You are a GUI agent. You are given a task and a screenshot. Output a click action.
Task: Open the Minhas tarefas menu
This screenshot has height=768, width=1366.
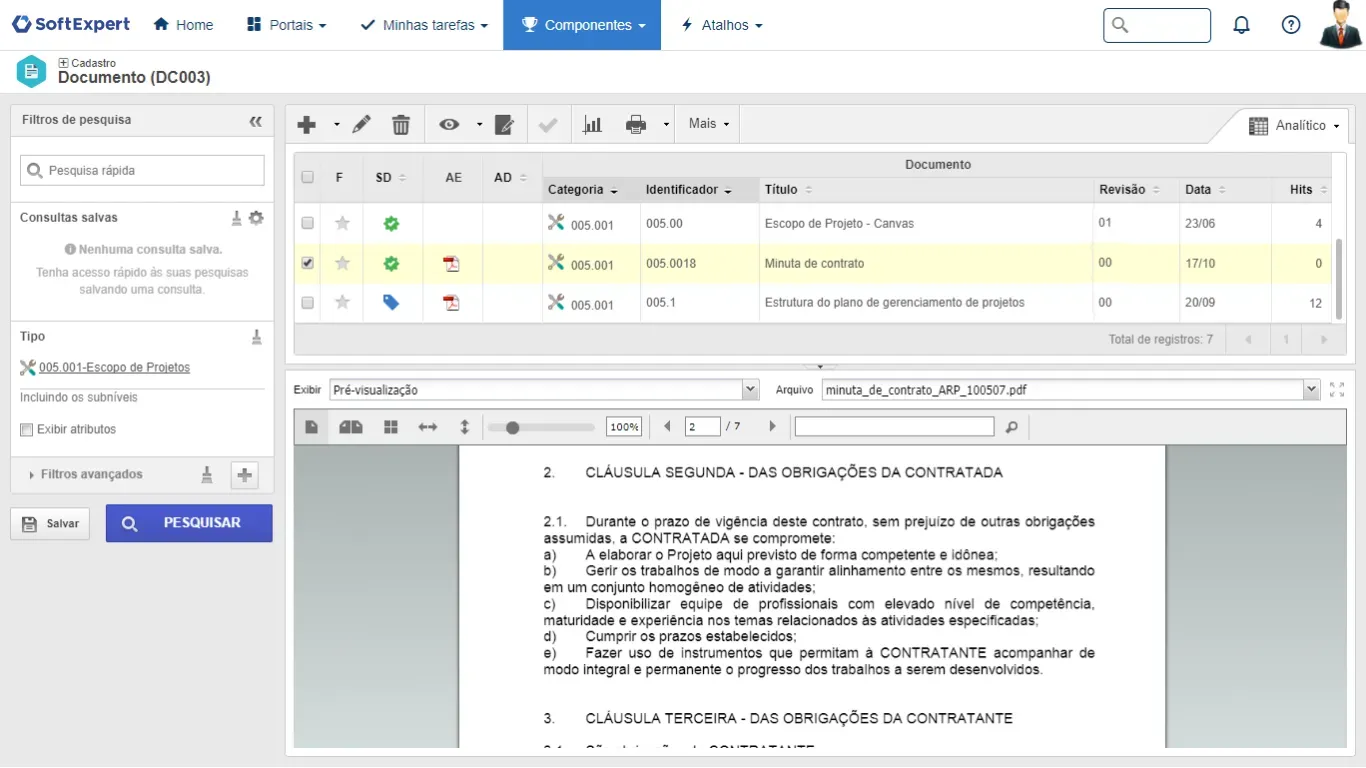pos(424,25)
